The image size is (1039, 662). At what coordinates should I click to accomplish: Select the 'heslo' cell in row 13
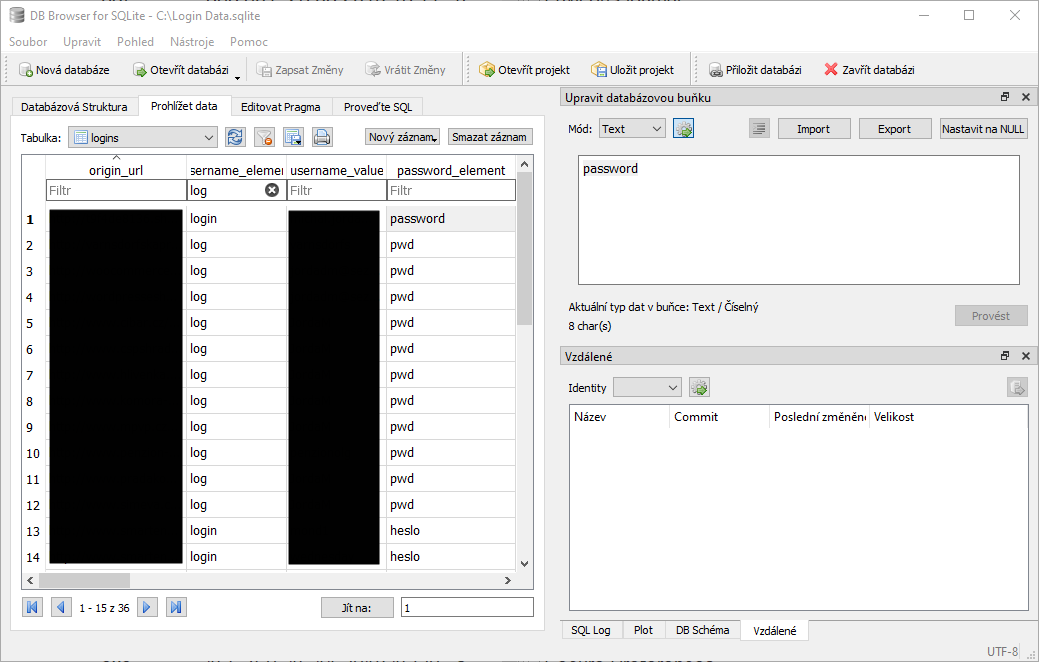click(451, 531)
